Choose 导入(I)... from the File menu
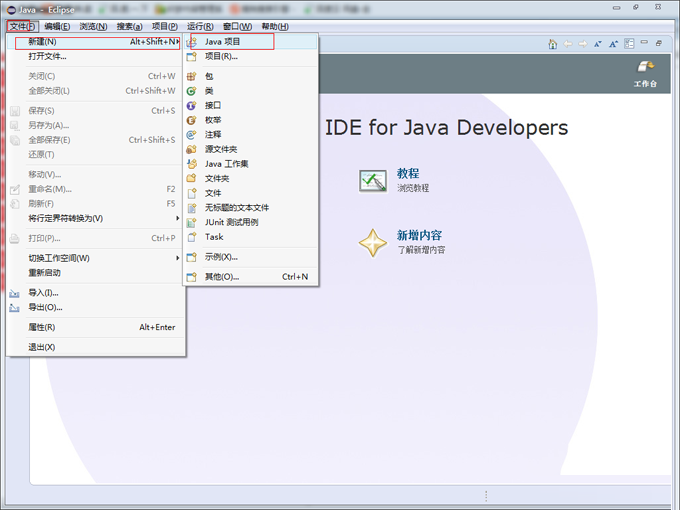Viewport: 680px width, 510px height. click(x=44, y=293)
